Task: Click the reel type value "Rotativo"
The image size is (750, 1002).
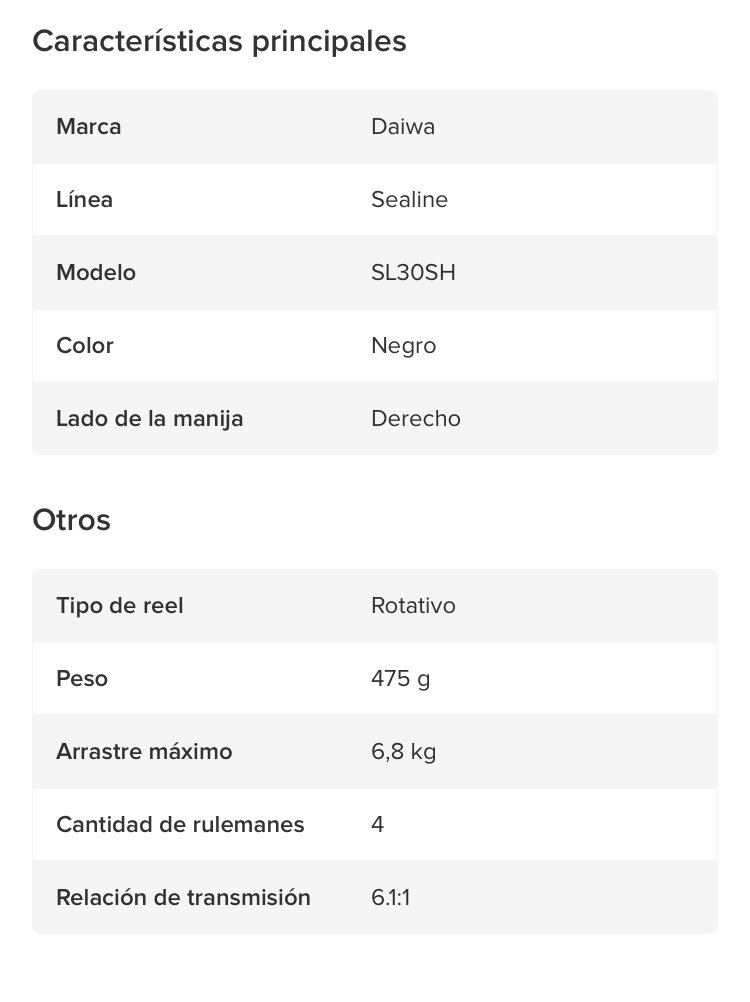Action: point(413,606)
